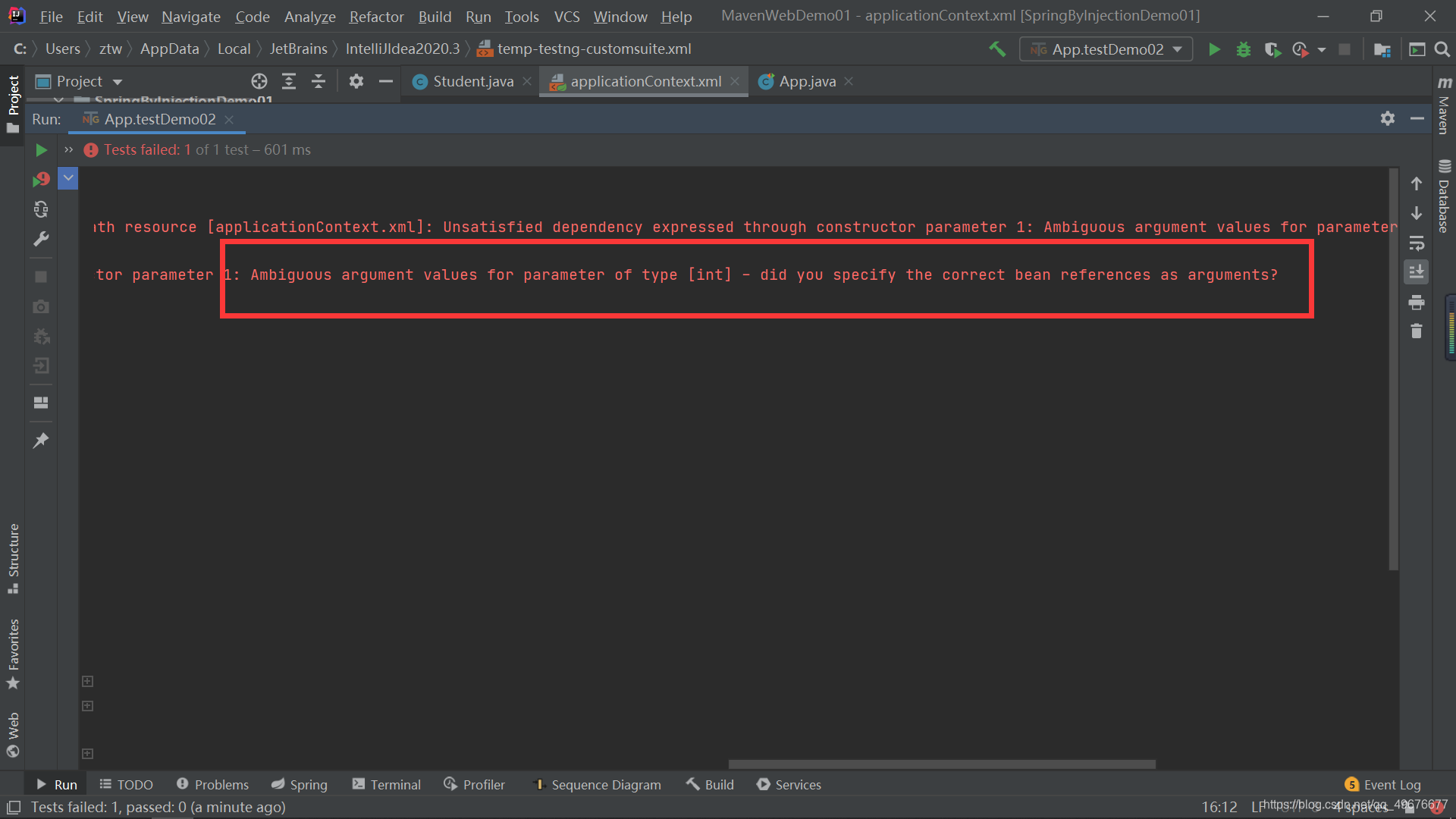
Task: Open the Event Log
Action: [x=1382, y=785]
